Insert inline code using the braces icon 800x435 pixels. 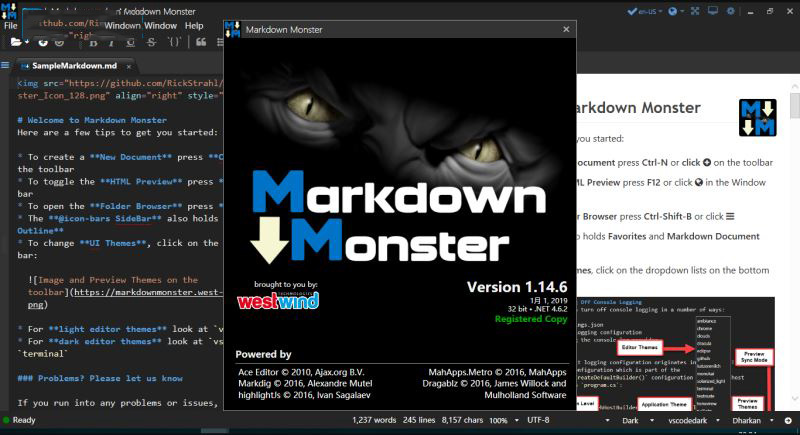[174, 42]
